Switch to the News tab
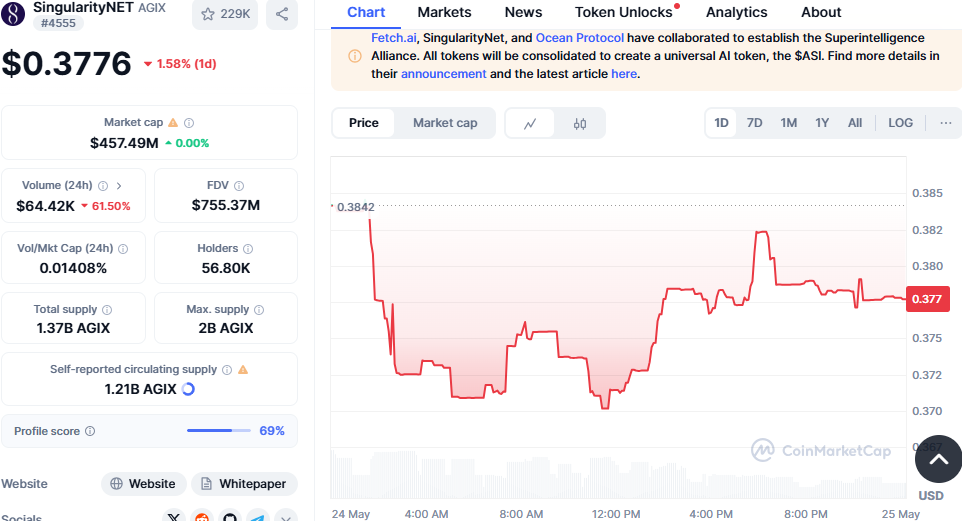962x521 pixels. (x=523, y=12)
